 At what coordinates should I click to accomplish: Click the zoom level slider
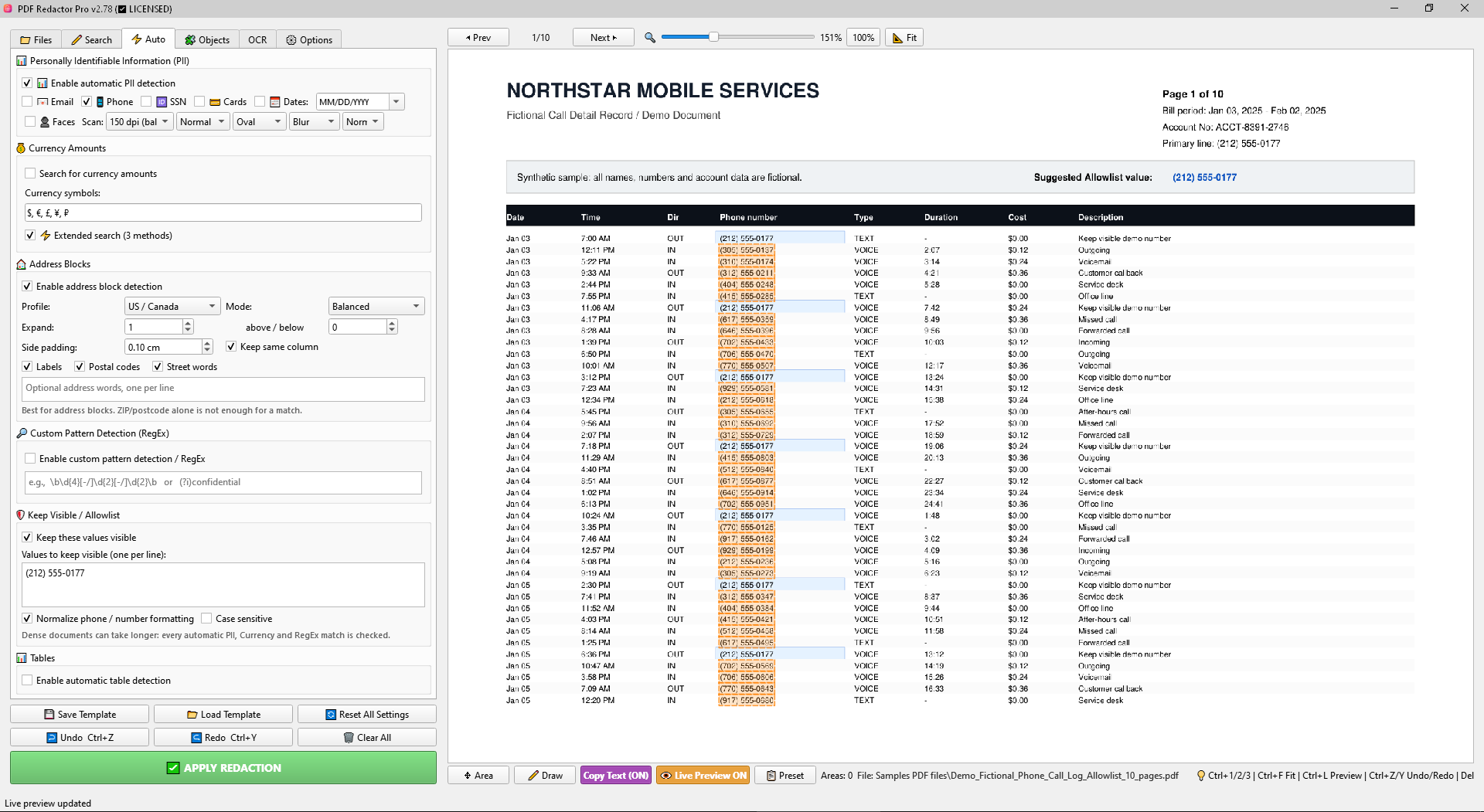click(737, 36)
